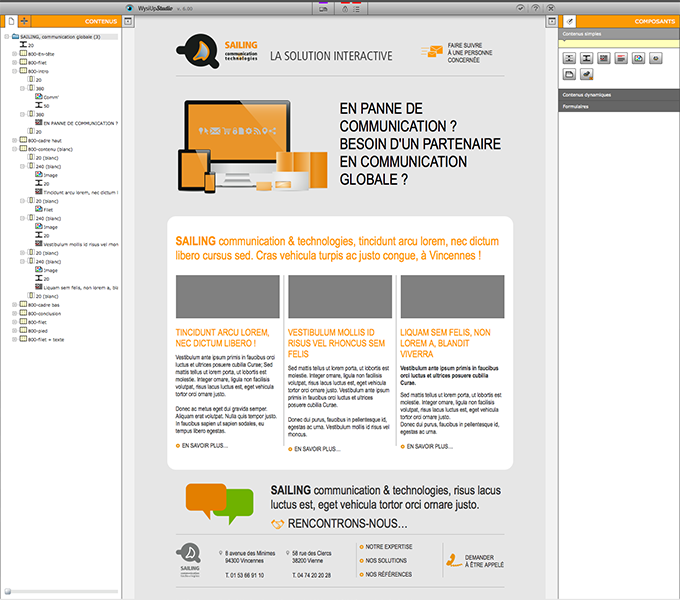680x600 pixels.
Task: Click the droplet icon in top toolbar
Action: [x=345, y=9]
